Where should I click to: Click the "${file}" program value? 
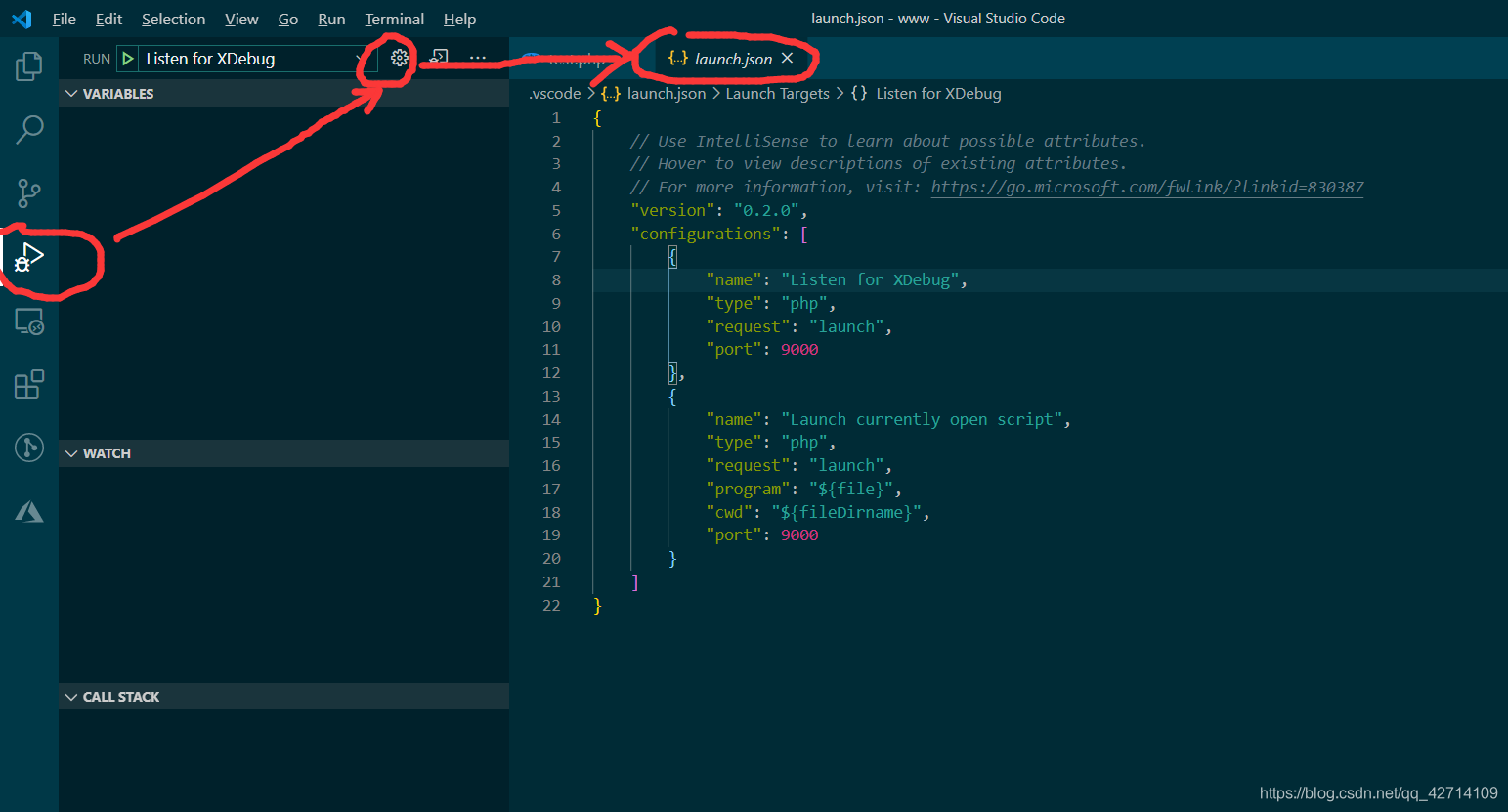pos(851,490)
